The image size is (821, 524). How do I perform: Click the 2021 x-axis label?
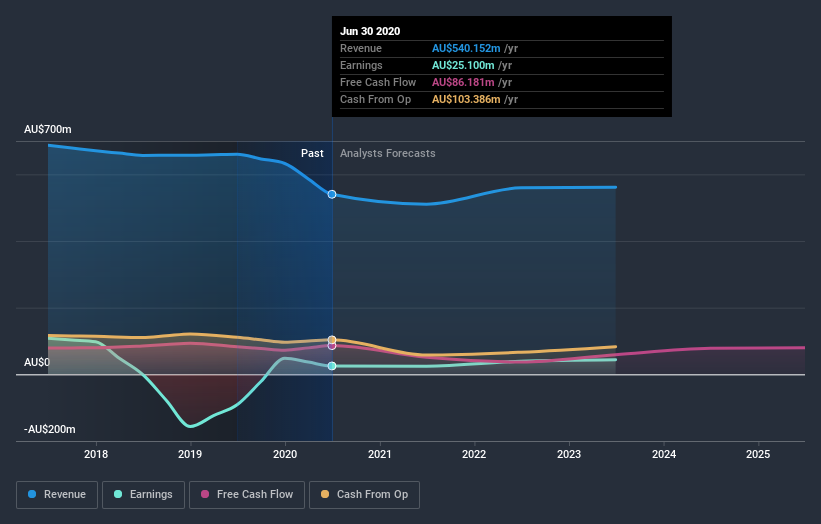(380, 454)
